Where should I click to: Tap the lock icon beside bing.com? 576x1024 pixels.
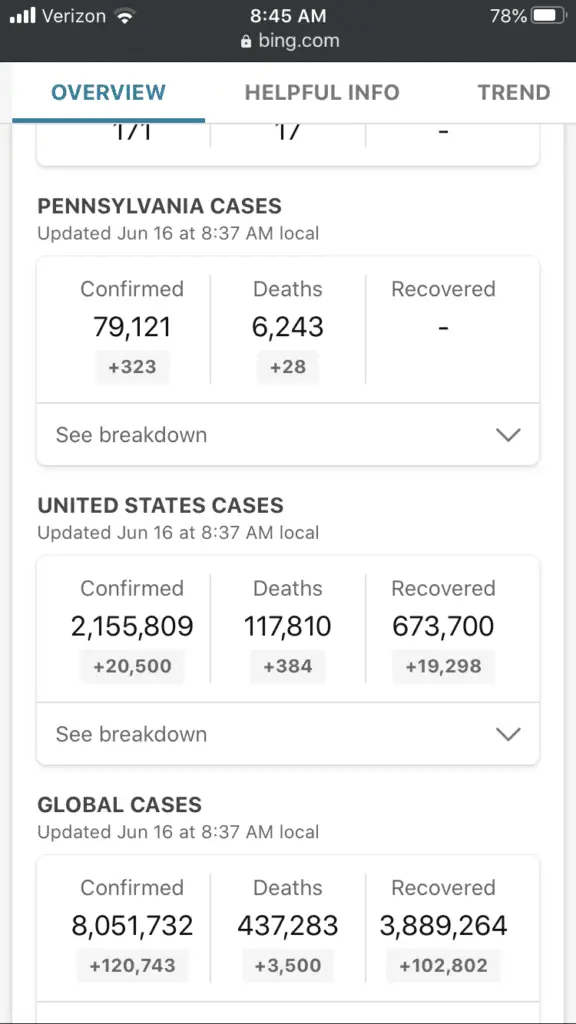coord(246,42)
